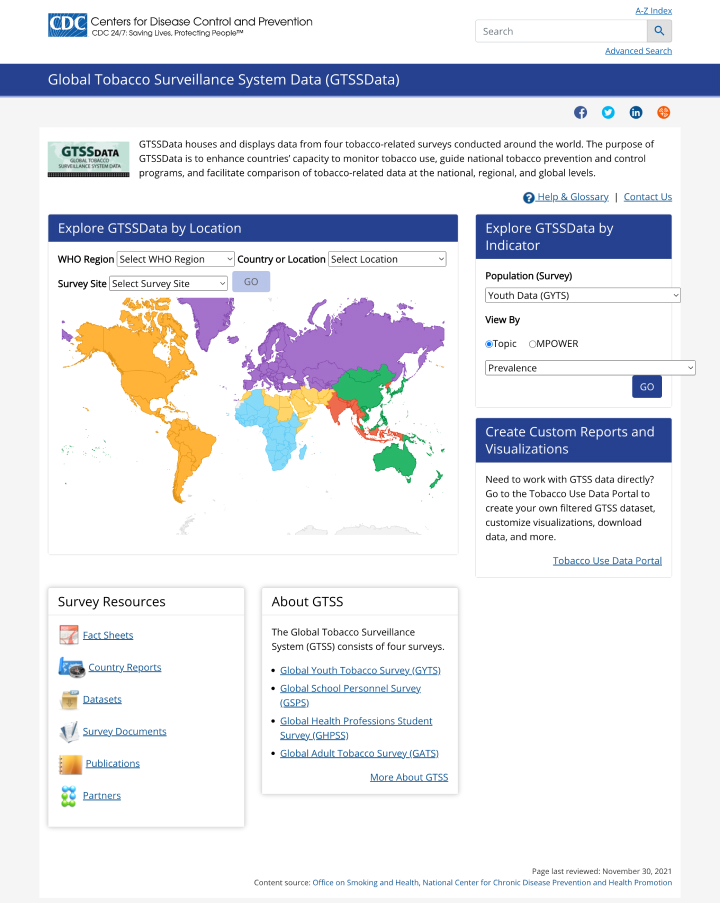
Task: Select the Topic radio button
Action: pos(488,344)
